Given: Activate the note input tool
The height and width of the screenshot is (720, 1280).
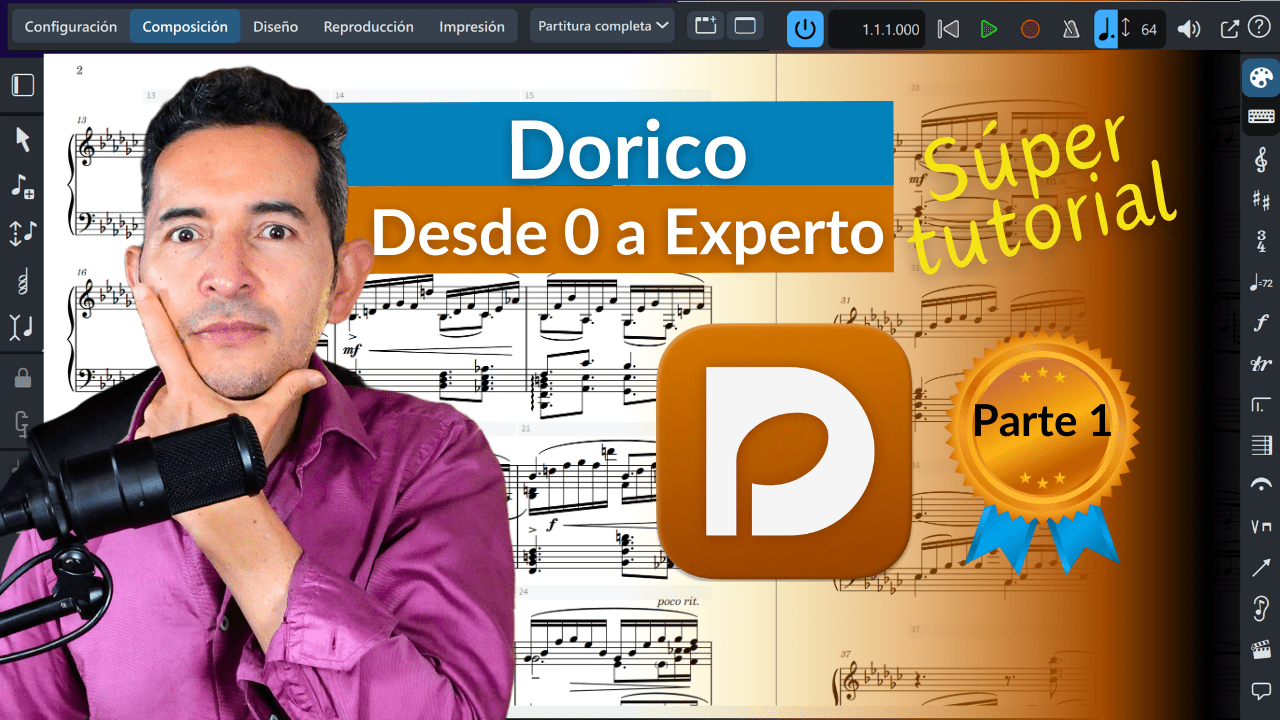Looking at the screenshot, I should pyautogui.click(x=22, y=186).
